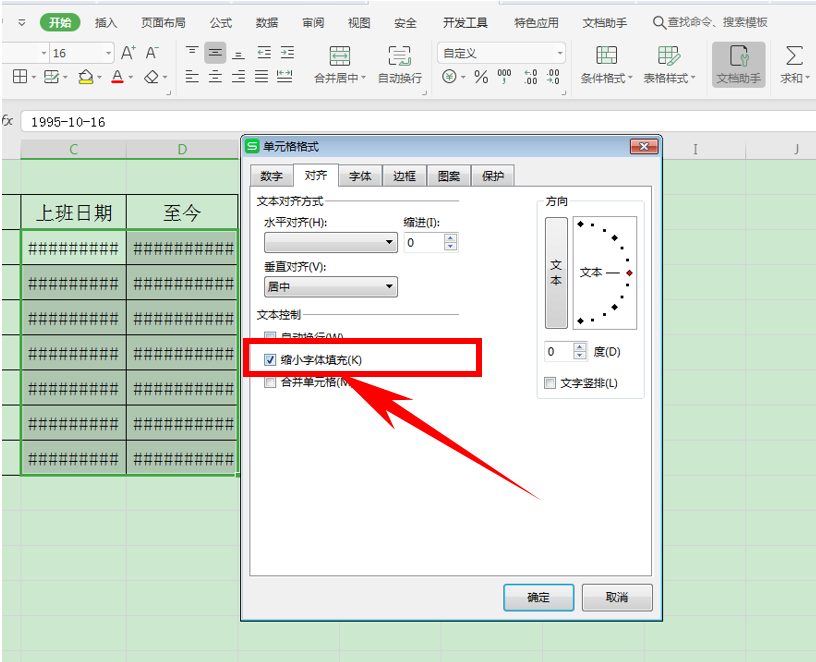Screen dimensions: 816x662
Task: Check the 文字竖排(L) option
Action: 549,383
